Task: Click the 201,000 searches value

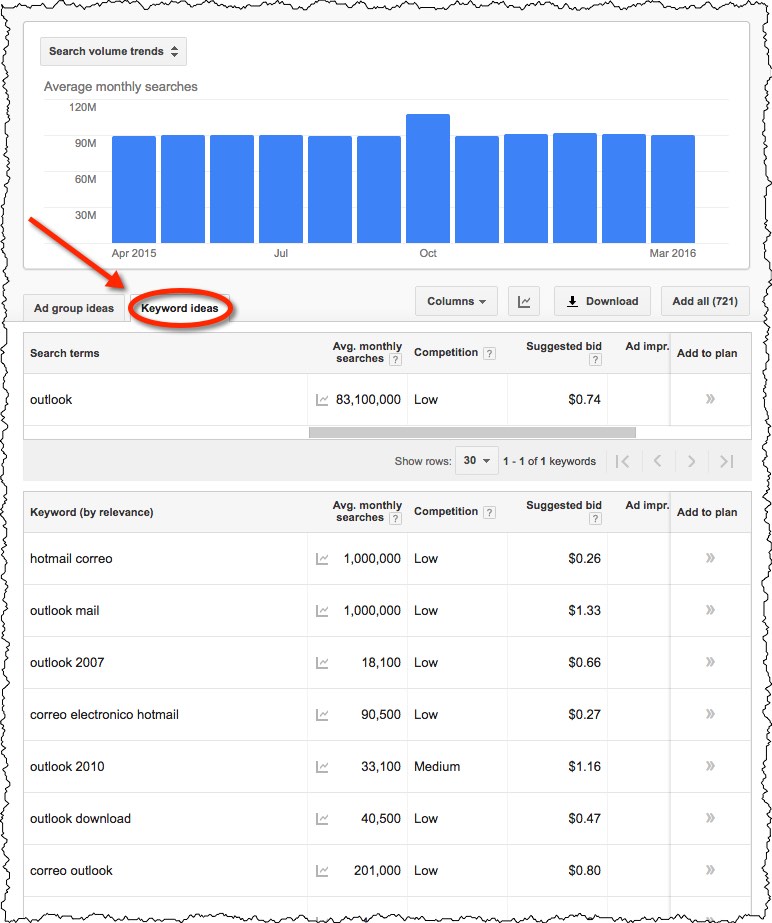Action: click(377, 871)
